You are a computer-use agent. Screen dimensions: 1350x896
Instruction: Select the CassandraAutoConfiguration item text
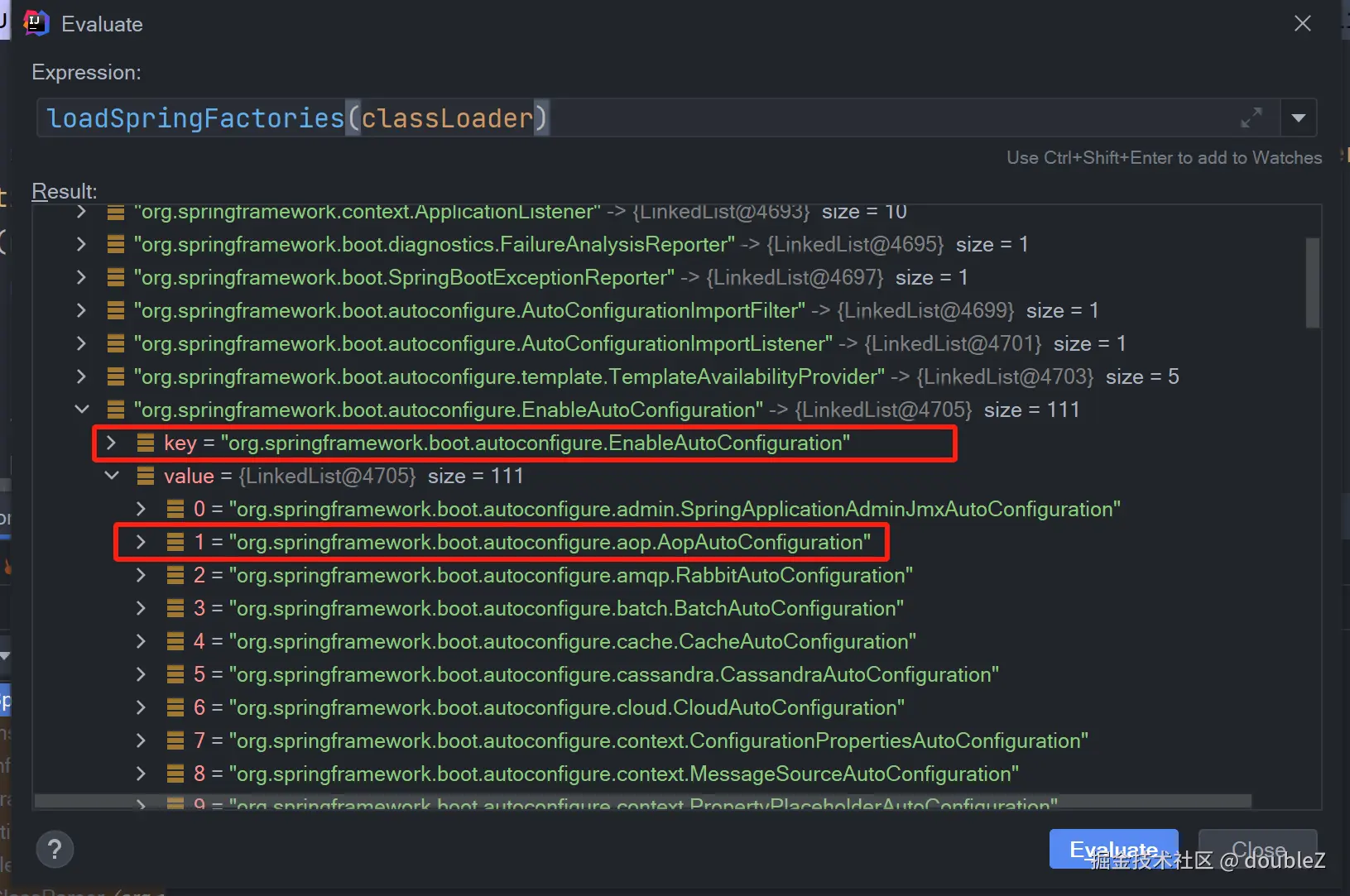[596, 674]
